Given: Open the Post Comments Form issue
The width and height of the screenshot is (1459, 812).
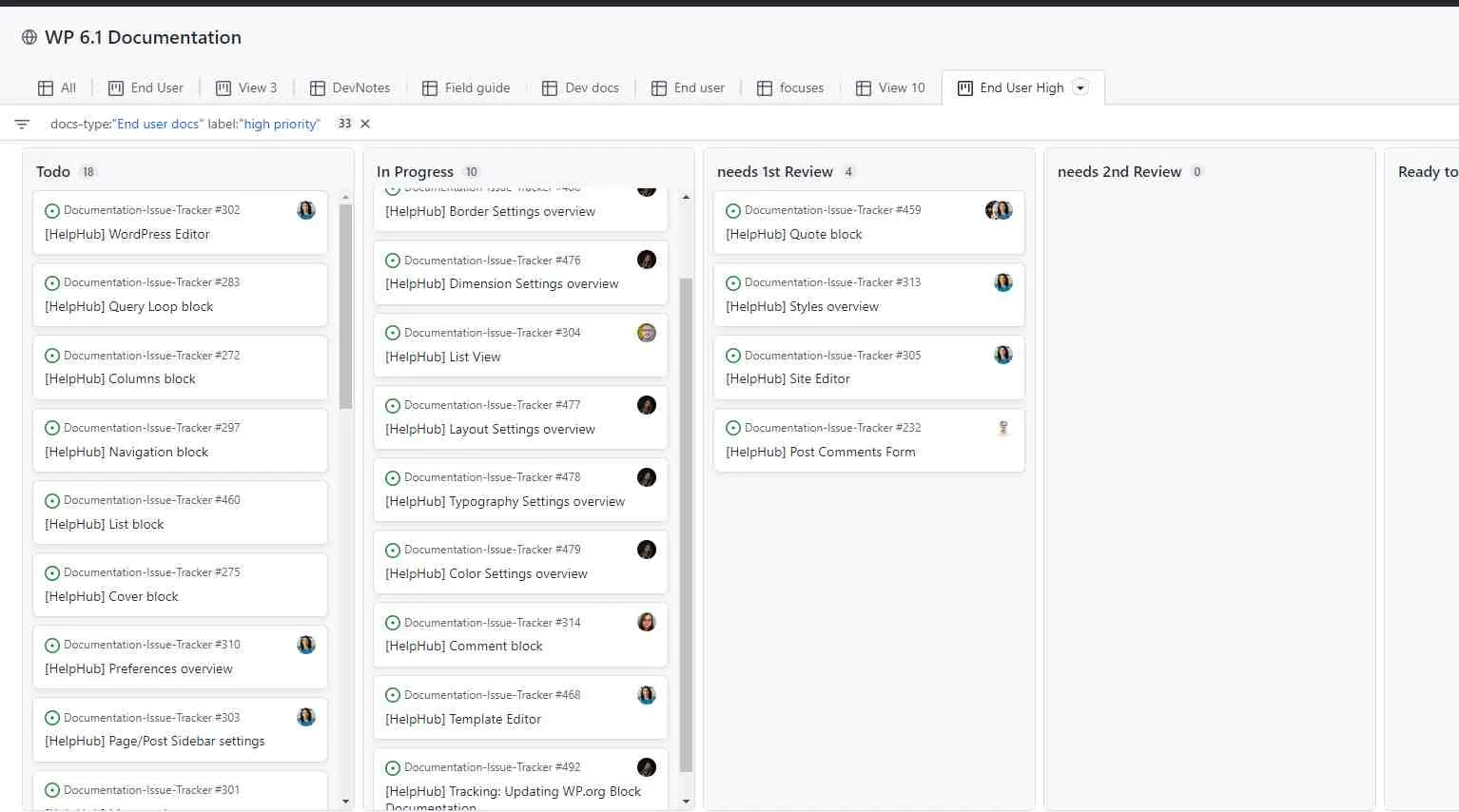Looking at the screenshot, I should click(821, 452).
